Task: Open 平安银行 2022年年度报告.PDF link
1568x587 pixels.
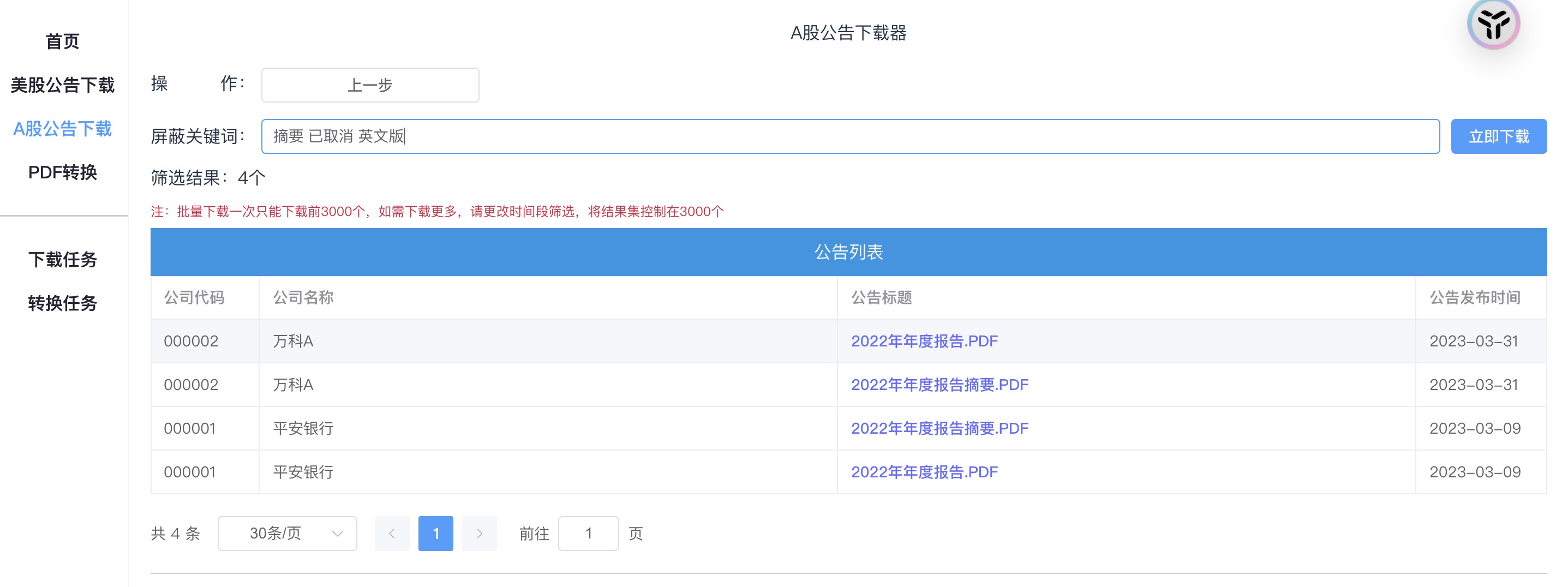Action: 924,472
